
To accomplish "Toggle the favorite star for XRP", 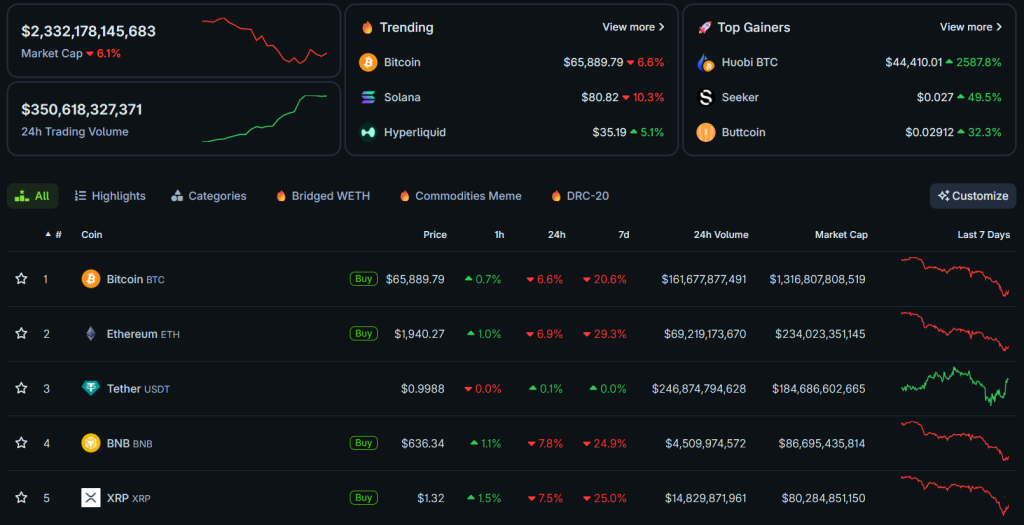I will (x=21, y=498).
